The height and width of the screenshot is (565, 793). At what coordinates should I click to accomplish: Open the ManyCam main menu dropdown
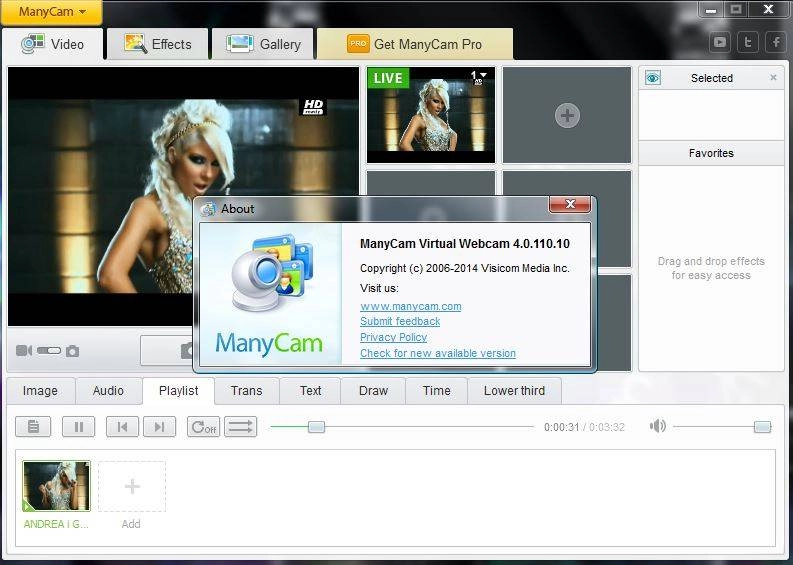point(52,12)
